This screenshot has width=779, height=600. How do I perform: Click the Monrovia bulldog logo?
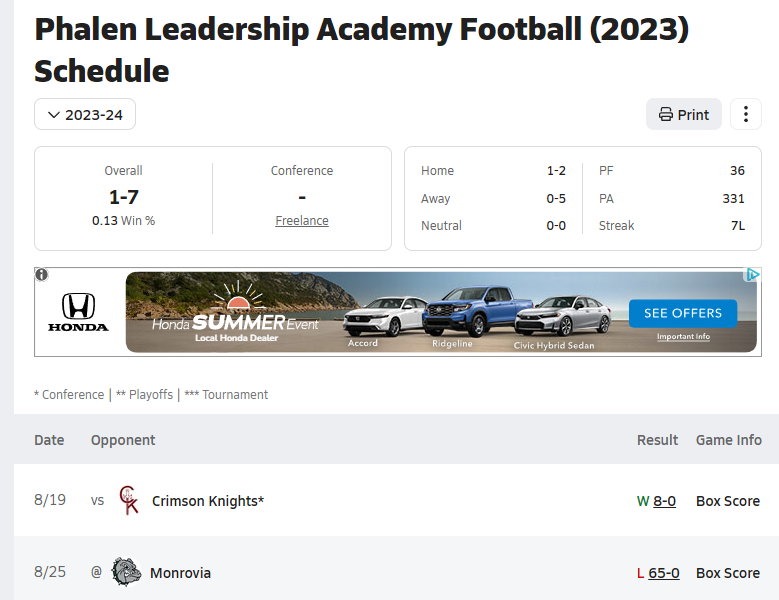click(126, 572)
